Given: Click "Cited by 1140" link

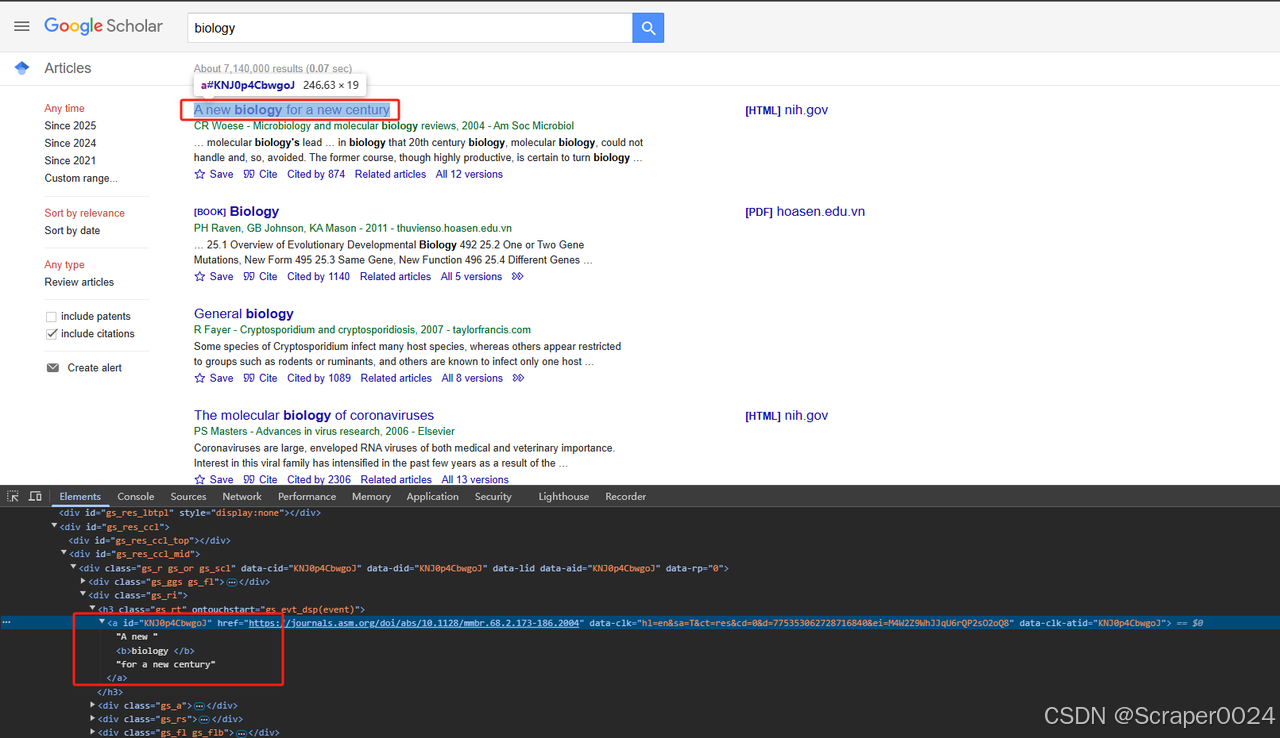Looking at the screenshot, I should pyautogui.click(x=319, y=277).
